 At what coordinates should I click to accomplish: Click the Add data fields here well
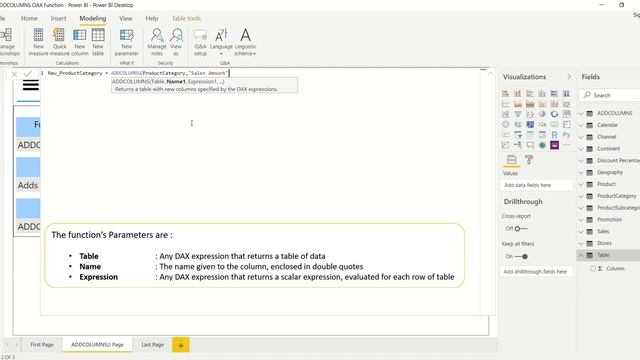coord(536,185)
